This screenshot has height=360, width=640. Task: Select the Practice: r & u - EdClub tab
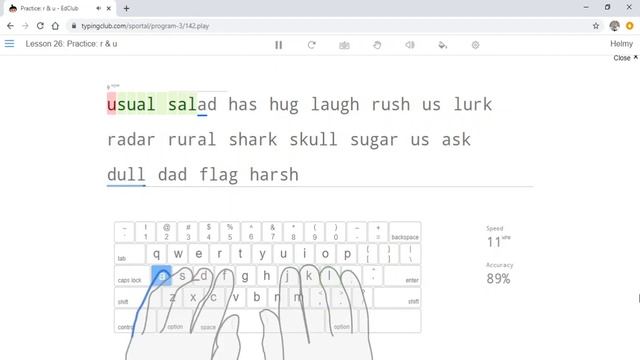tap(60, 8)
